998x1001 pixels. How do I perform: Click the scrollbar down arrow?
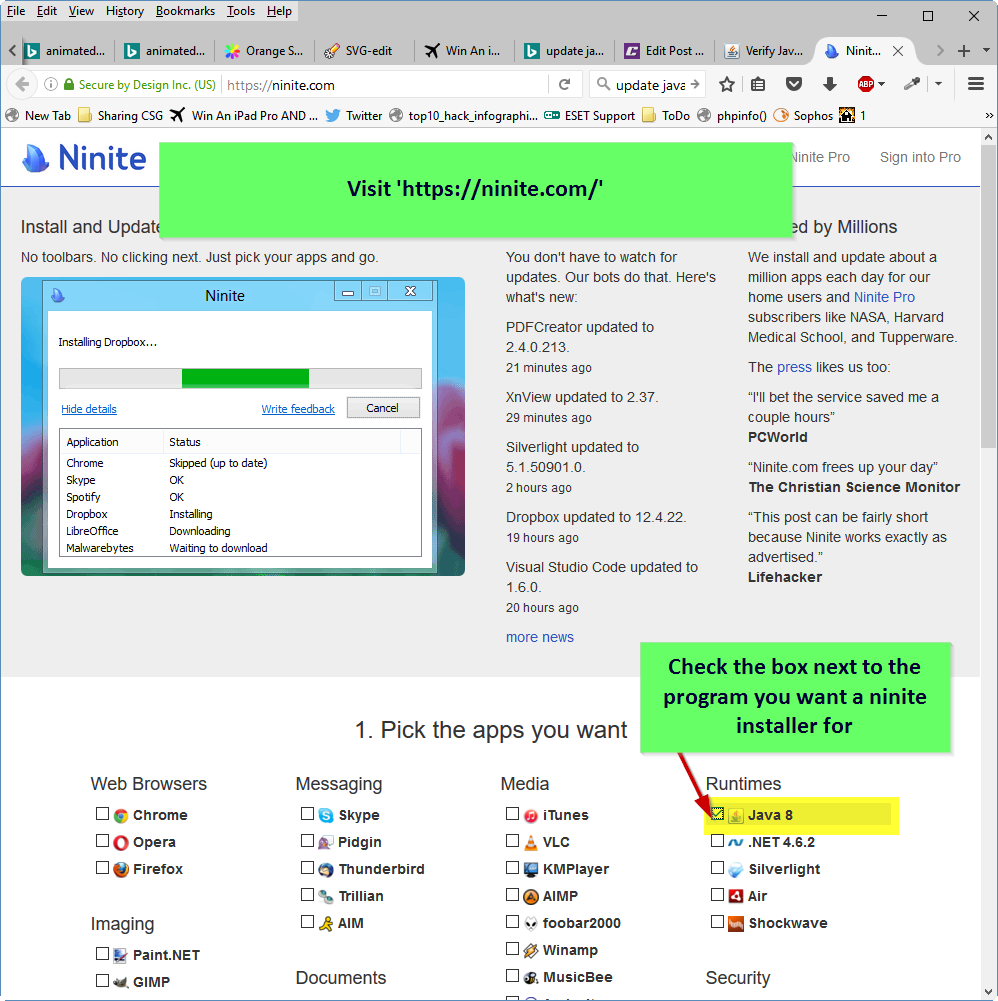coord(988,992)
